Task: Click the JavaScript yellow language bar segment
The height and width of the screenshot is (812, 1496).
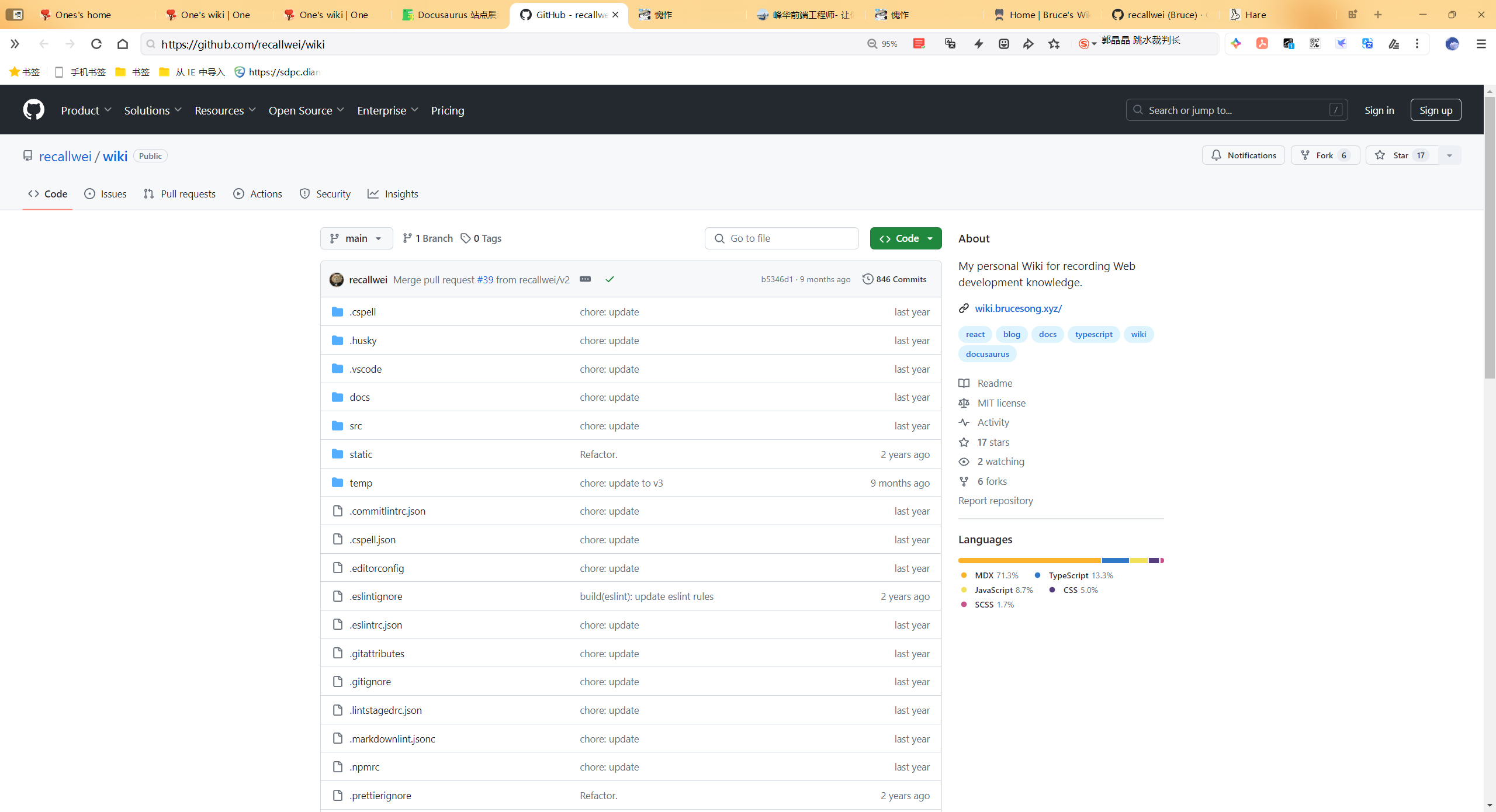Action: coord(1138,560)
